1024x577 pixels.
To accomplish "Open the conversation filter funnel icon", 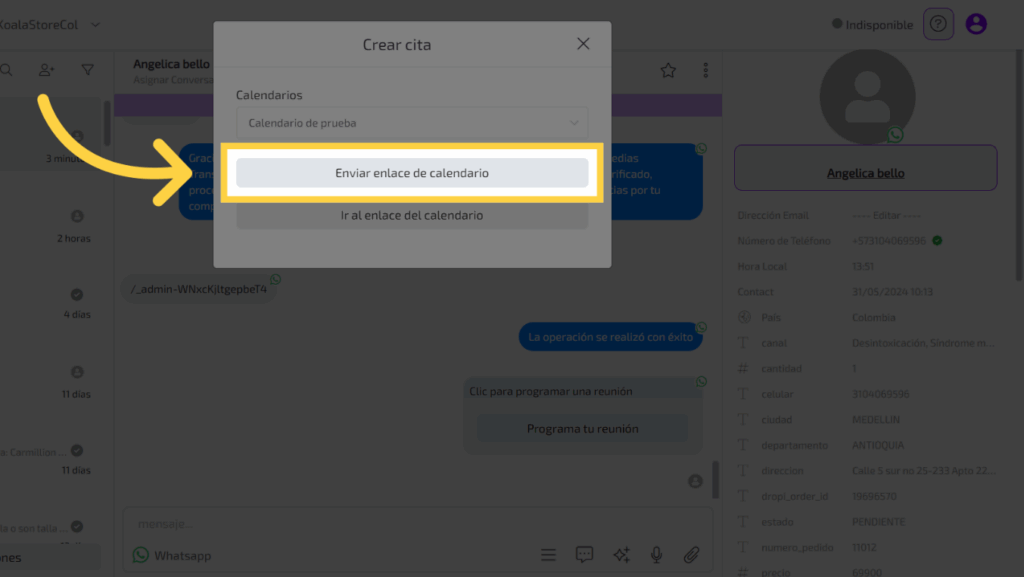I will click(x=88, y=70).
